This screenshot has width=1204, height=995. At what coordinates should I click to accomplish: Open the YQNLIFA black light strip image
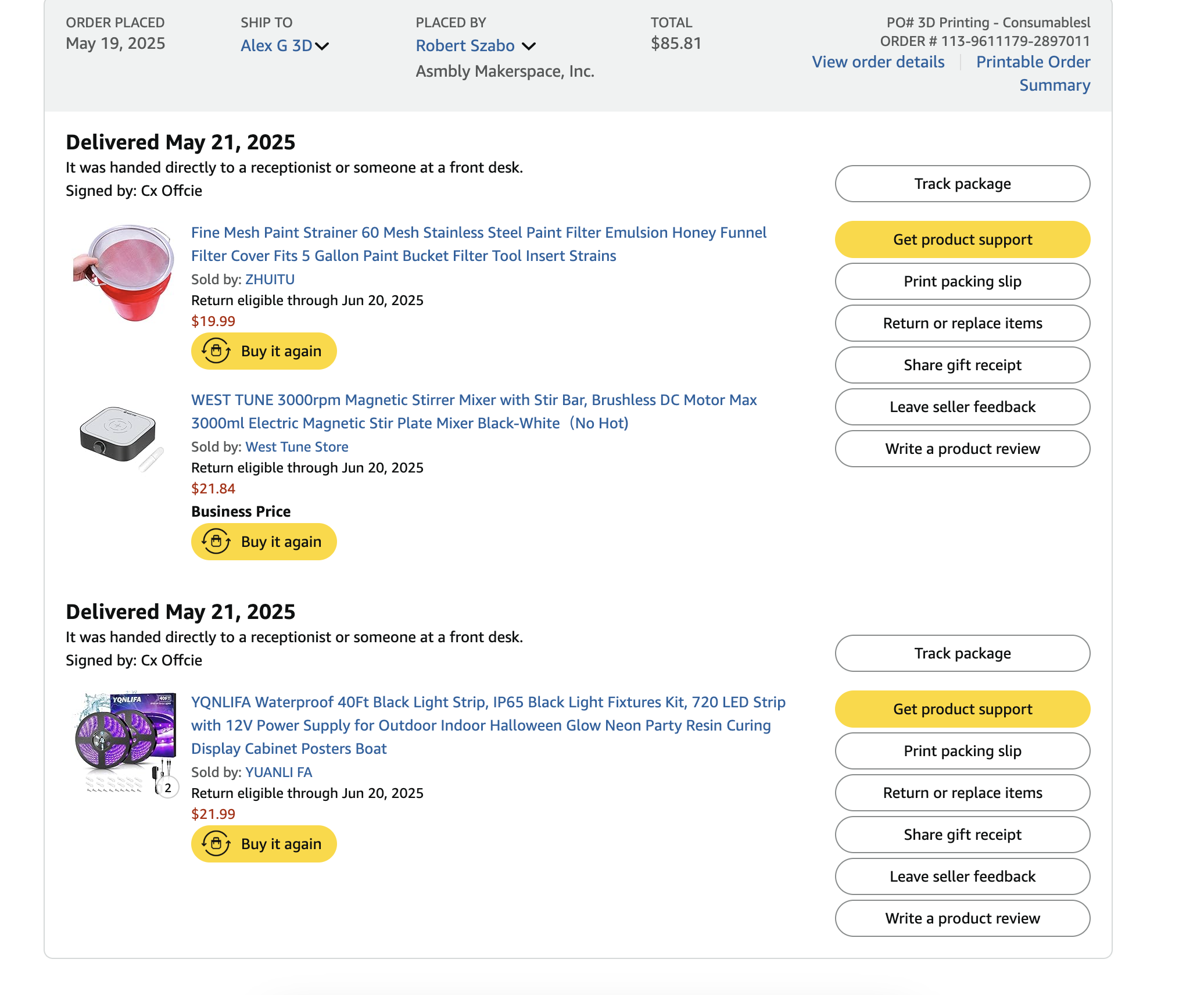[126, 745]
